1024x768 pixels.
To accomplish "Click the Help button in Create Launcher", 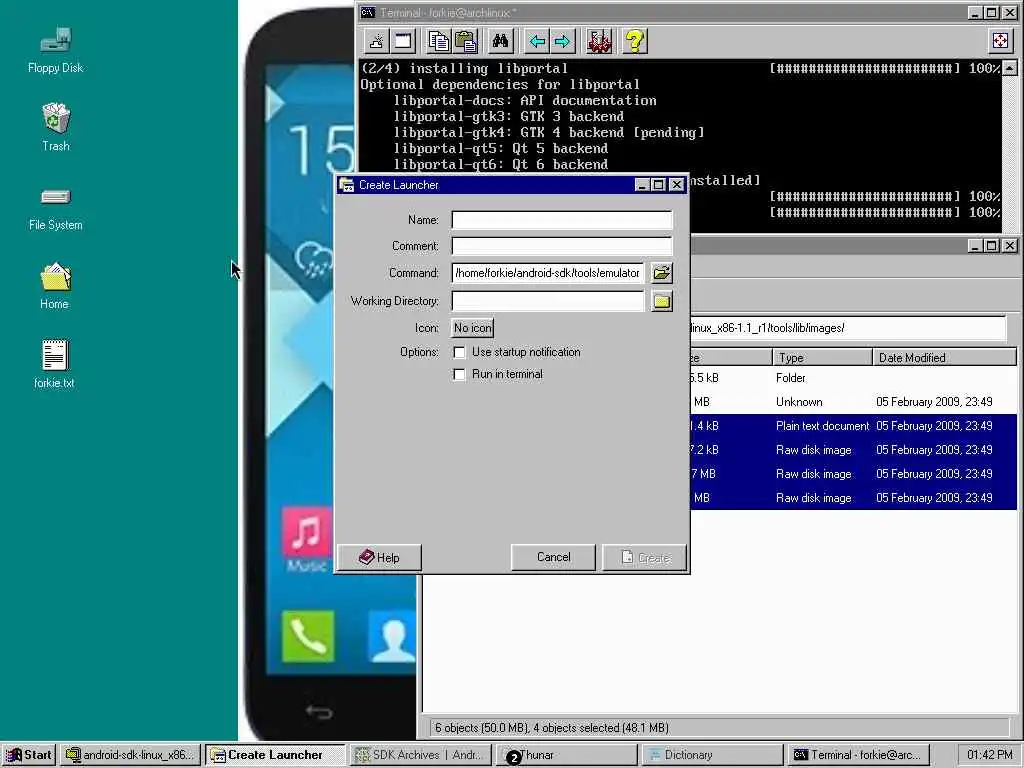I will tap(379, 558).
